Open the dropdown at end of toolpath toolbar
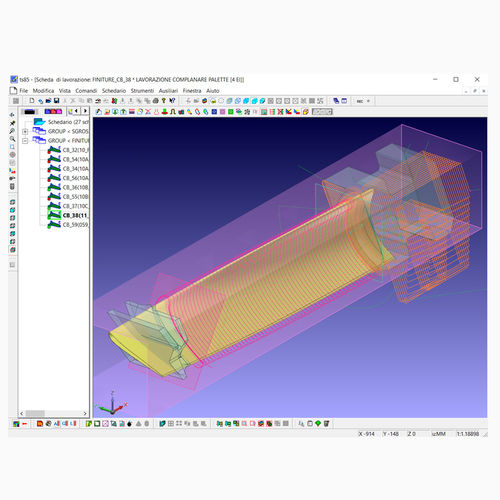500x500 pixels. coord(322,112)
